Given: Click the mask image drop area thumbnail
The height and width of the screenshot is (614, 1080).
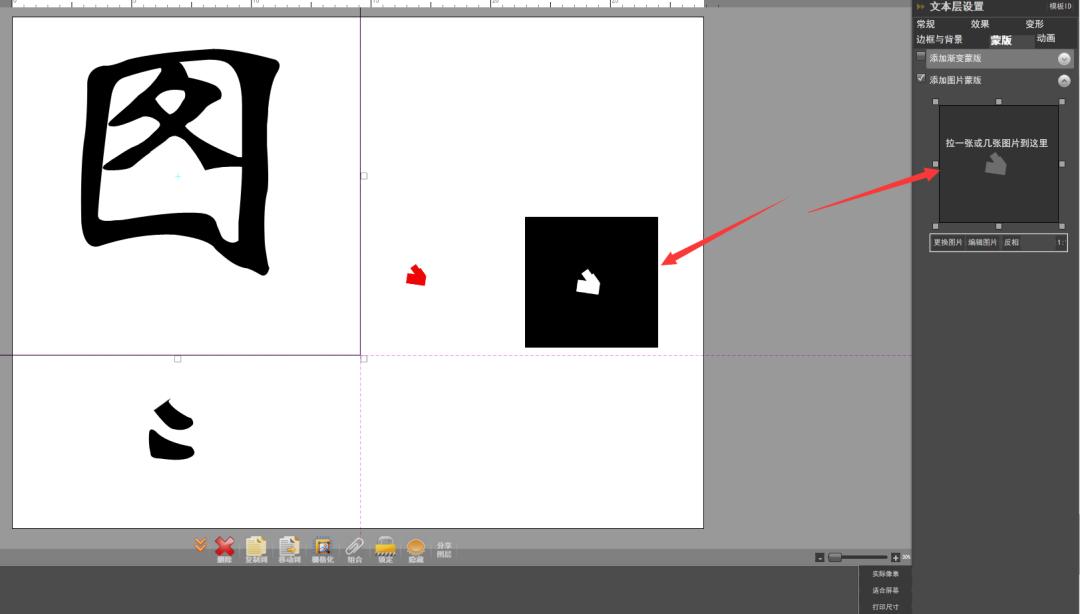Looking at the screenshot, I should click(998, 163).
